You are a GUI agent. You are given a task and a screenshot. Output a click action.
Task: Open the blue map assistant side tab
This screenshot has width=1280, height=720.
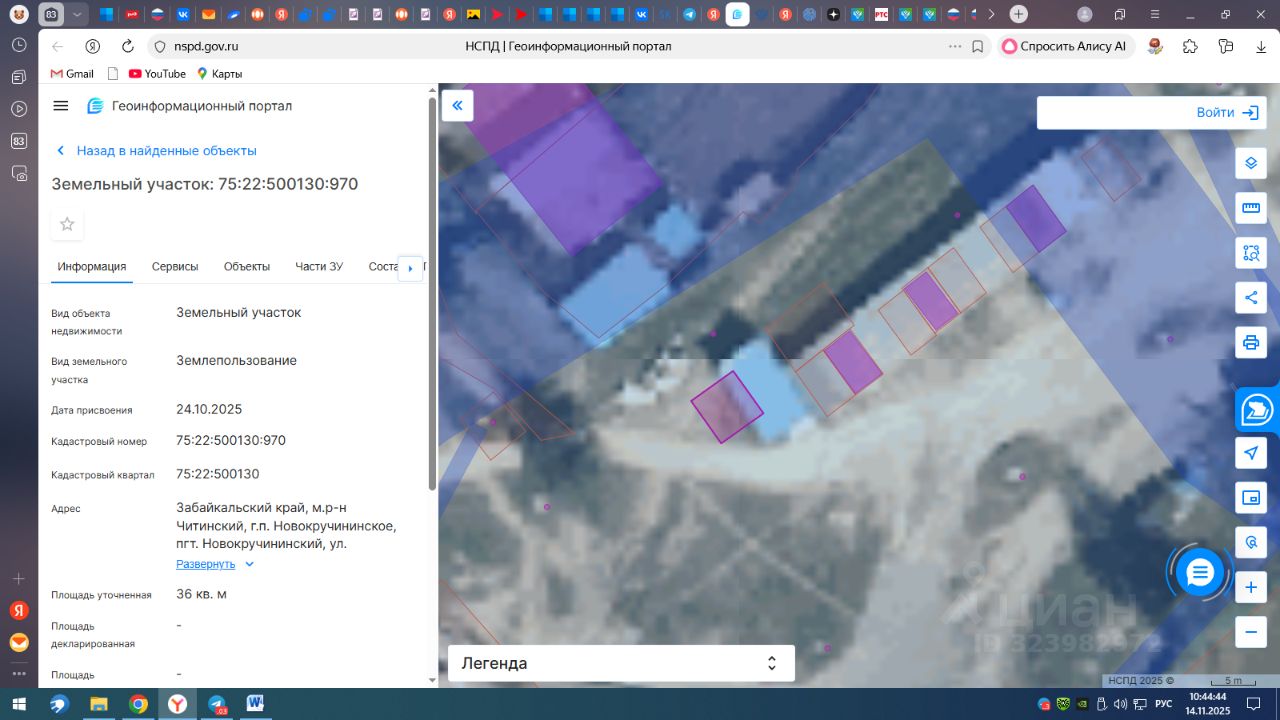[1257, 410]
